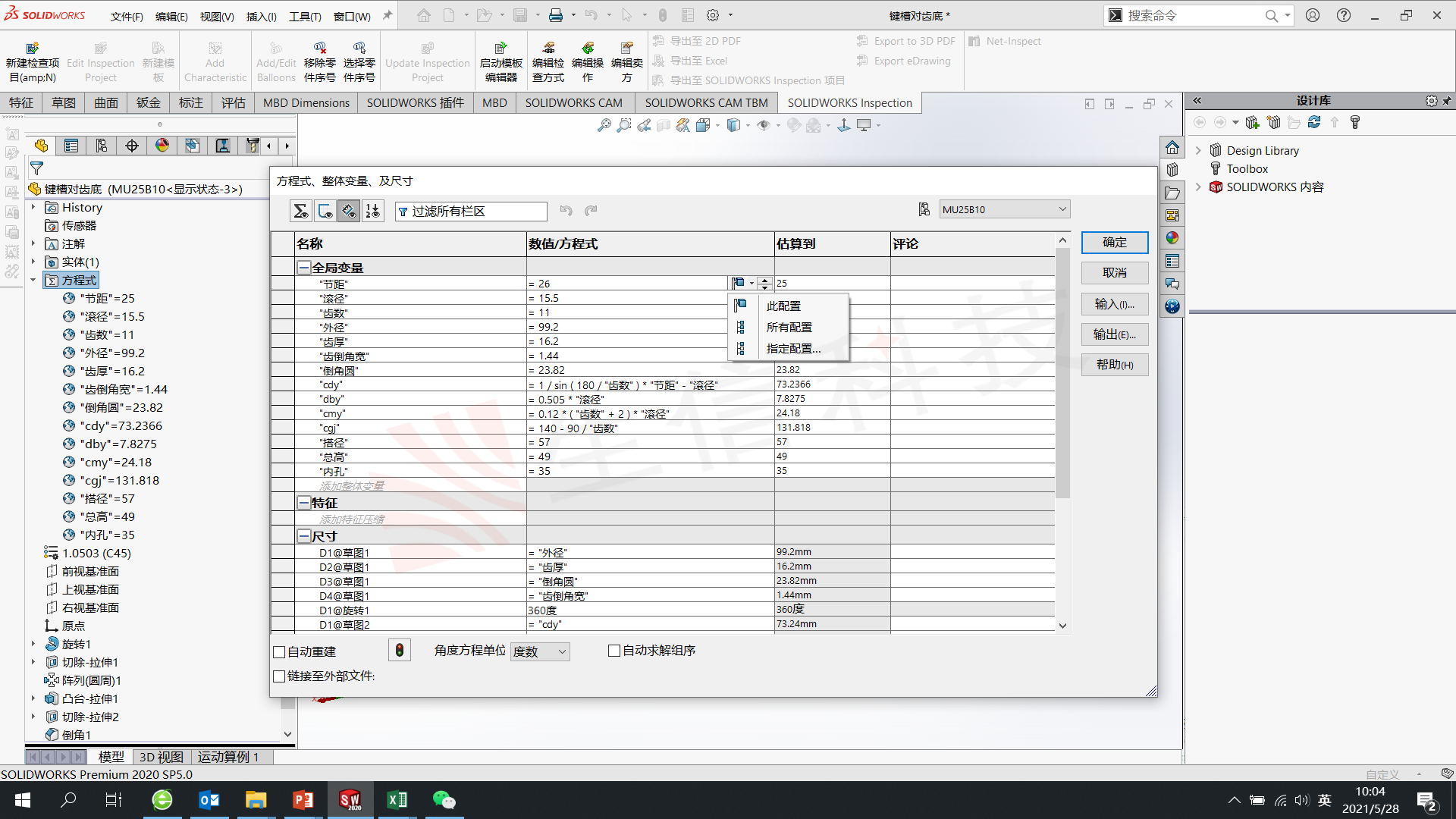Choose 所有配置 from the popup menu
Image resolution: width=1456 pixels, height=819 pixels.
point(789,327)
